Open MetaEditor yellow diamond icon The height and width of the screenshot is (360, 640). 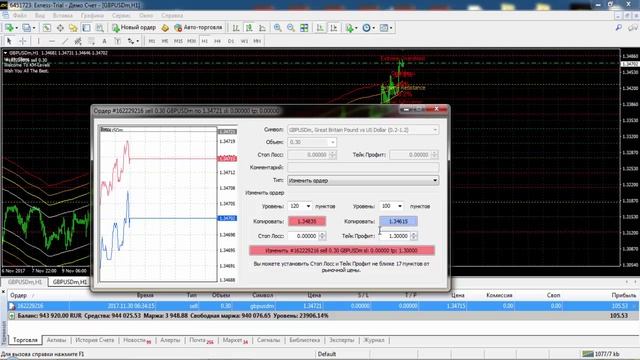click(x=165, y=28)
